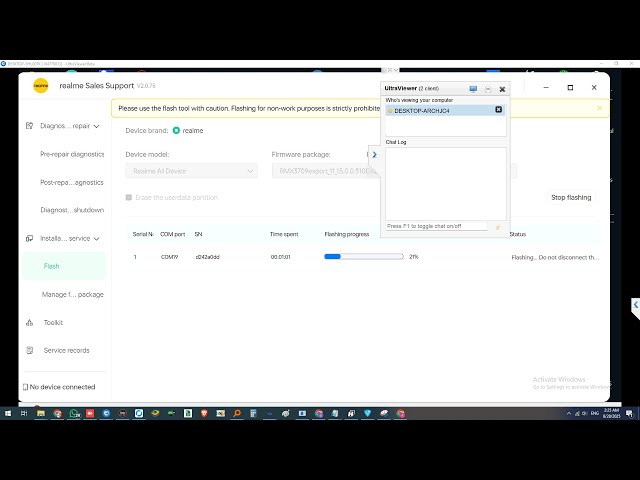Dismiss the yellow caution banner
The height and width of the screenshot is (480, 640).
(x=599, y=108)
